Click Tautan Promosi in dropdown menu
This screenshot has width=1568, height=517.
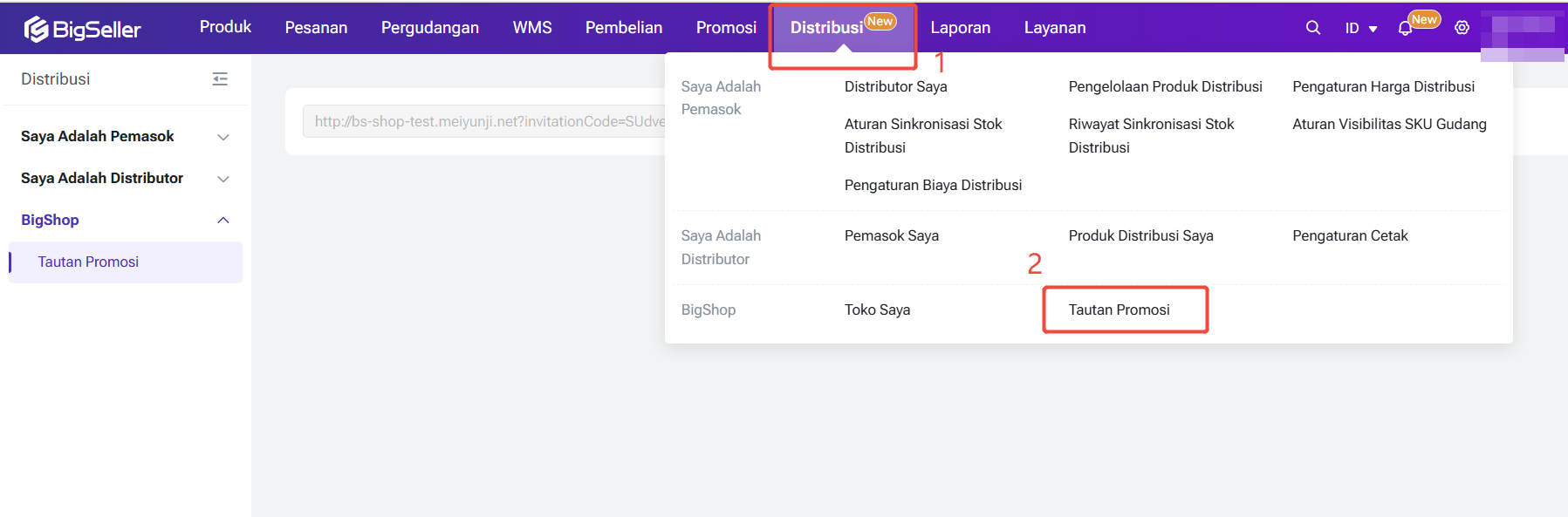[x=1119, y=310]
